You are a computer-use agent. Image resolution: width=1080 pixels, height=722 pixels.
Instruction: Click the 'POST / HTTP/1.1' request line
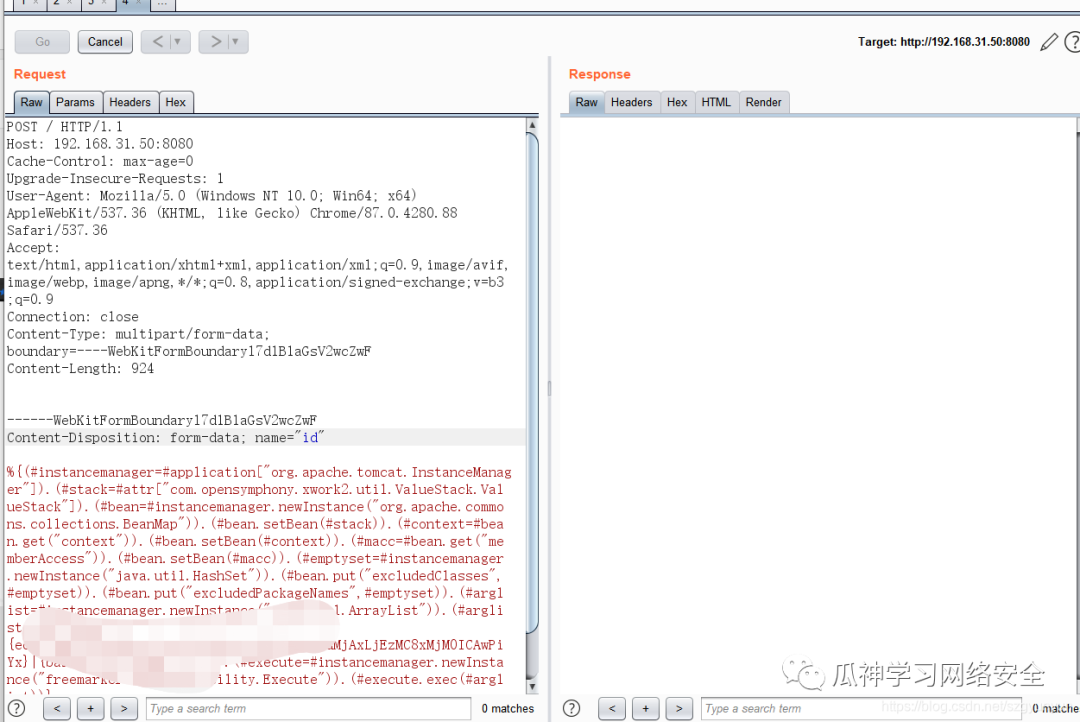click(x=65, y=127)
